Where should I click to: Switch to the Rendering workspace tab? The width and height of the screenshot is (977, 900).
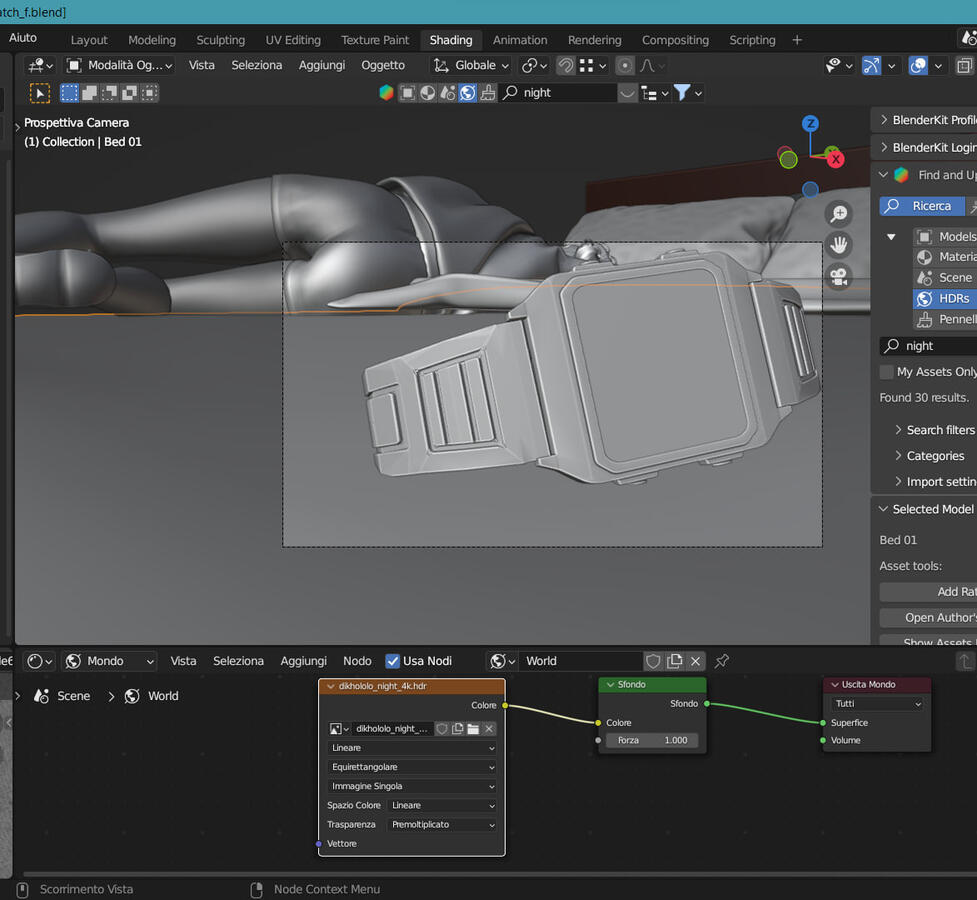594,40
